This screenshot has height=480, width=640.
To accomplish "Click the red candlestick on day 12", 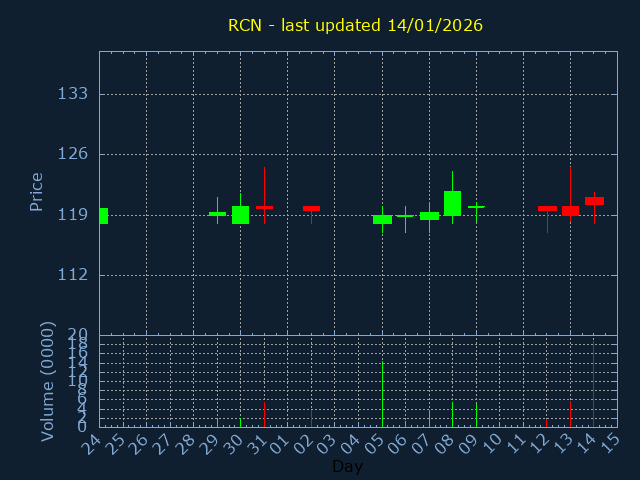I will [x=547, y=208].
